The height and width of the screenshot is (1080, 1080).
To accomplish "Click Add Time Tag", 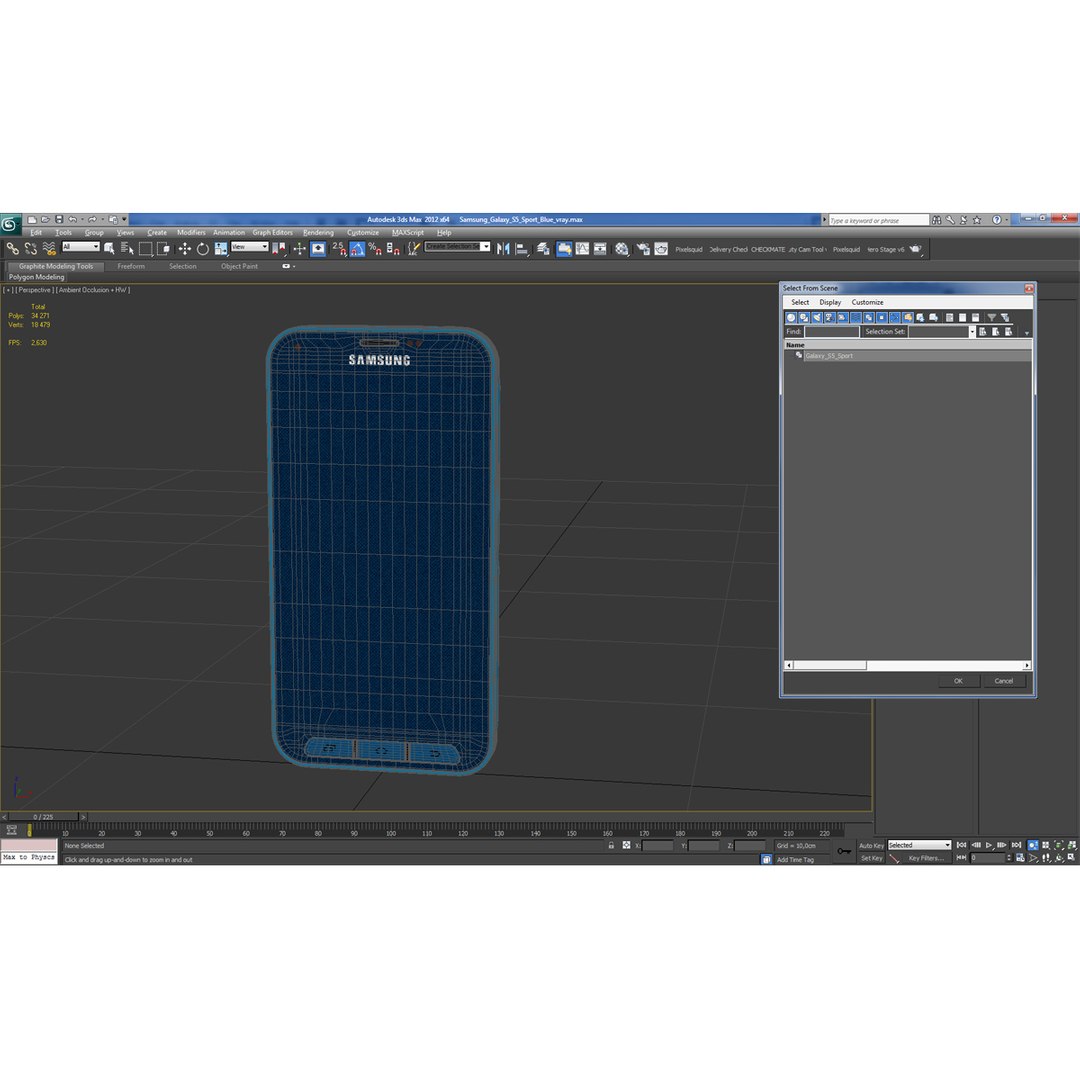I will 795,860.
